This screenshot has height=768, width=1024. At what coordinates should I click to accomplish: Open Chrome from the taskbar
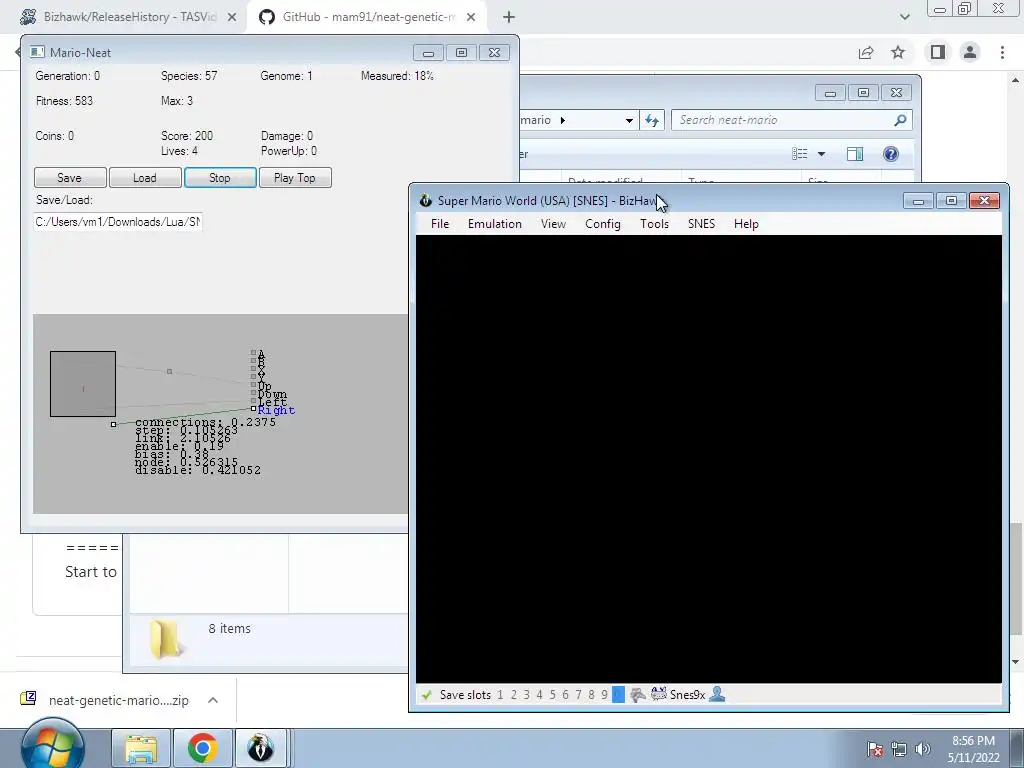tap(202, 748)
